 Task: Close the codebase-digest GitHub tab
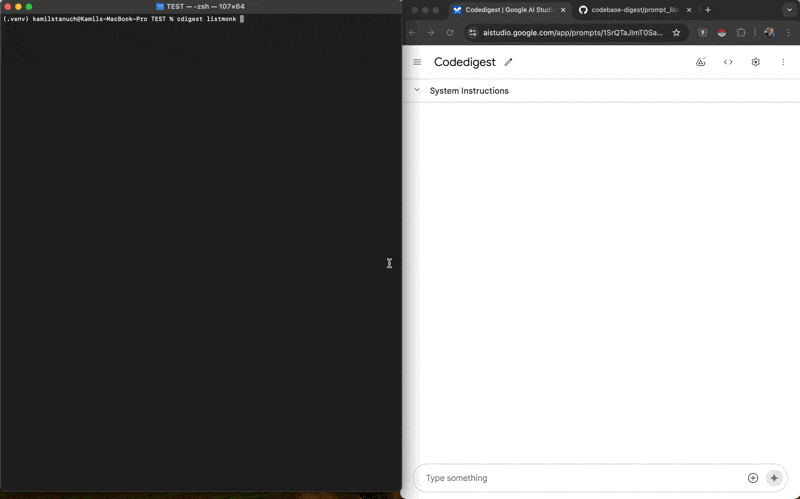[689, 10]
